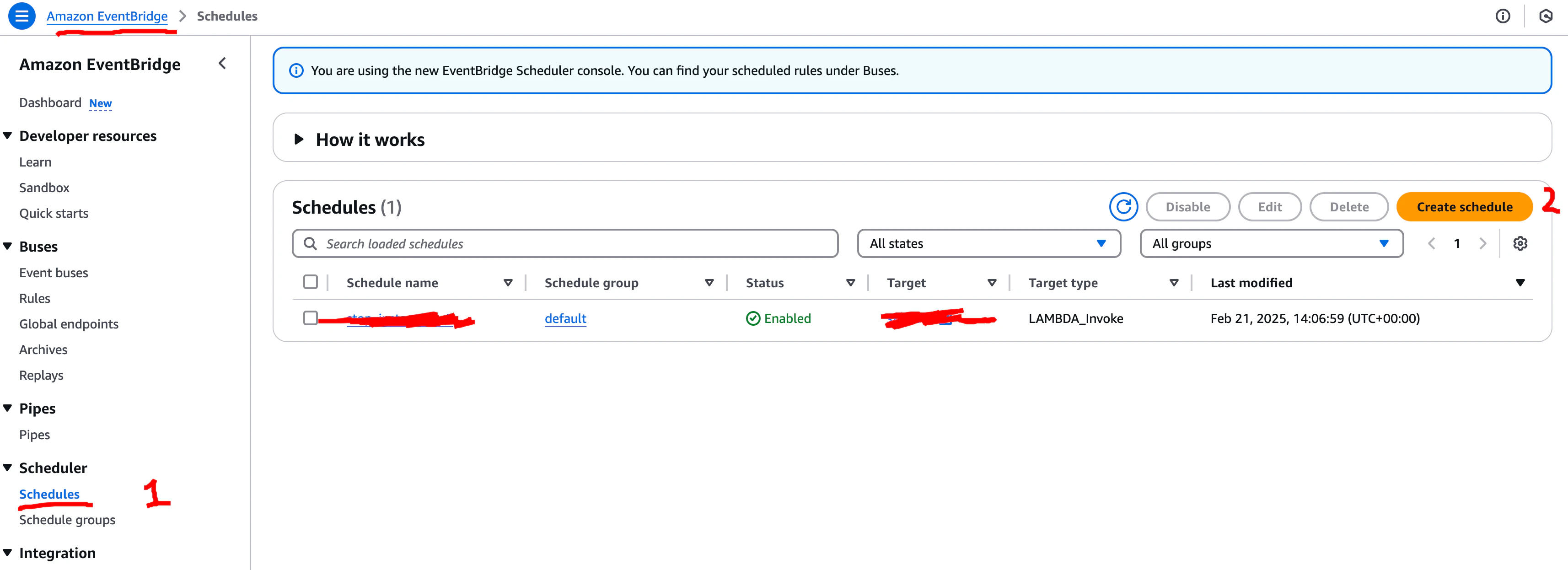This screenshot has width=1568, height=570.
Task: Open the hamburger navigation menu
Action: (x=22, y=16)
